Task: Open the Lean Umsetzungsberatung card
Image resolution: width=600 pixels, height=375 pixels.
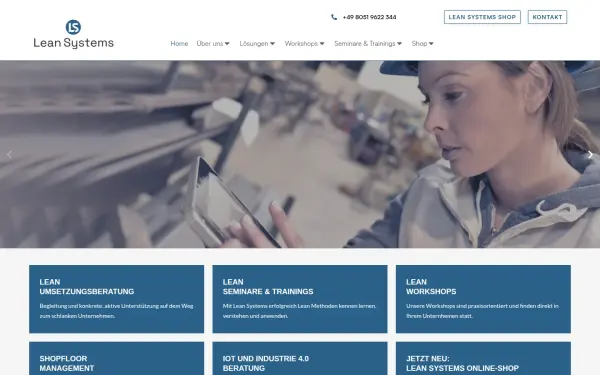Action: point(116,299)
